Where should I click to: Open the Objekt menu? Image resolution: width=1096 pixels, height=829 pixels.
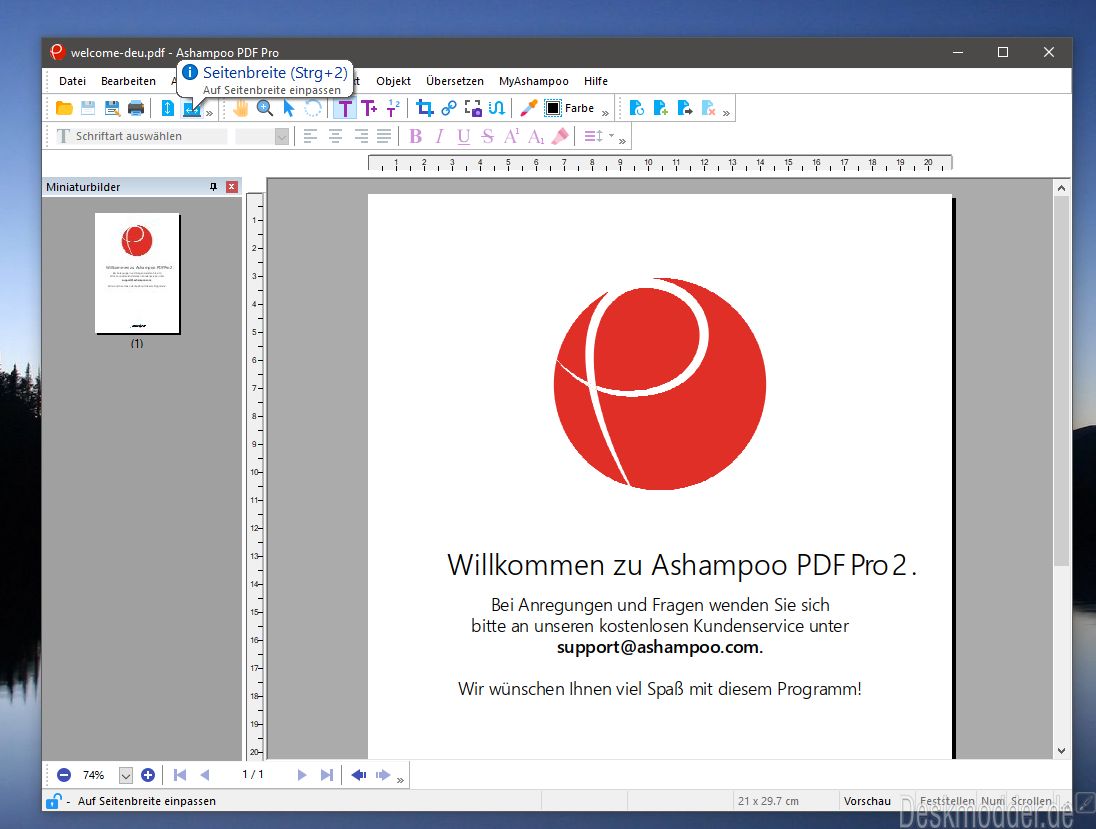coord(394,81)
